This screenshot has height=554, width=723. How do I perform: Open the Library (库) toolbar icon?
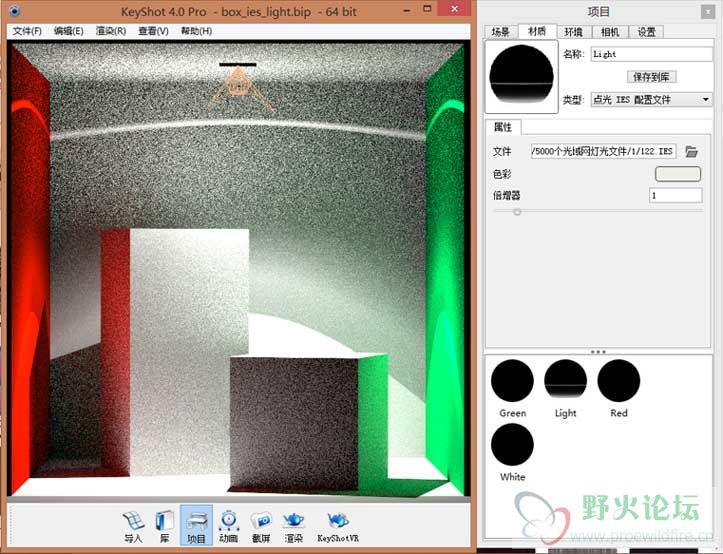pyautogui.click(x=164, y=526)
